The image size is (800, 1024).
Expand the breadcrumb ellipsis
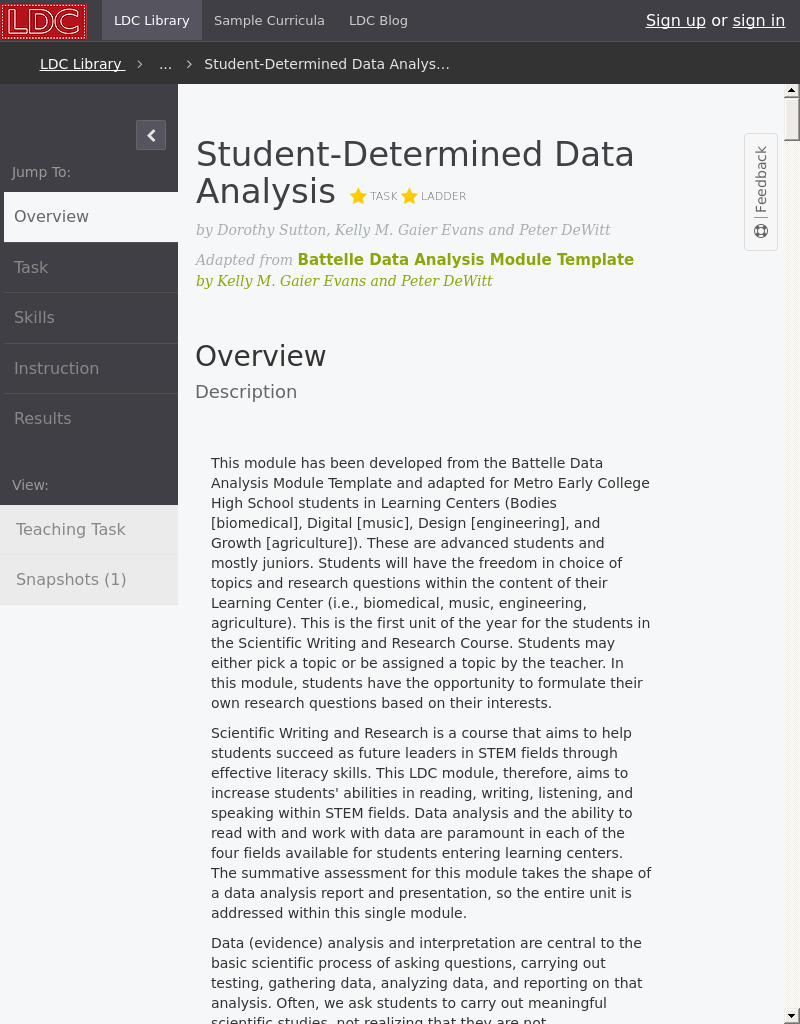click(165, 64)
